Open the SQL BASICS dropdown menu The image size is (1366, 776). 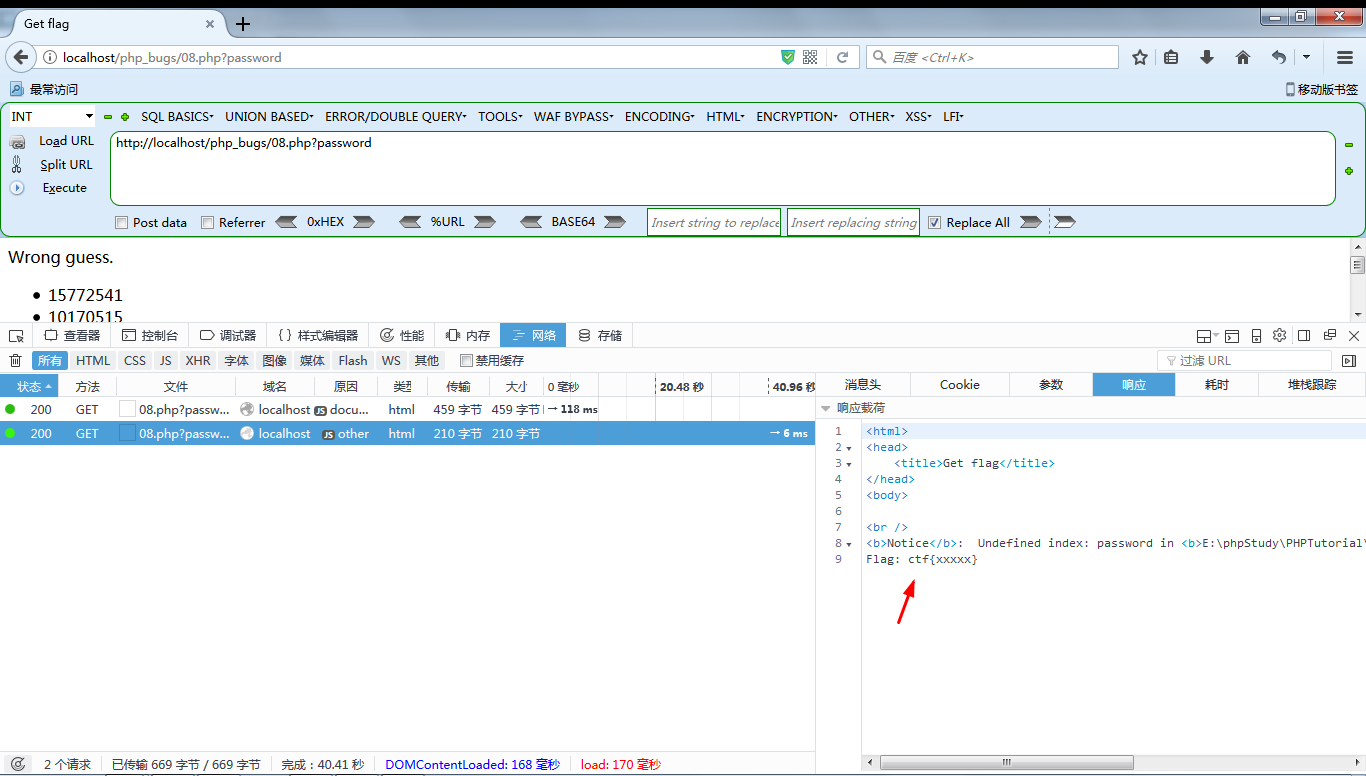click(177, 117)
